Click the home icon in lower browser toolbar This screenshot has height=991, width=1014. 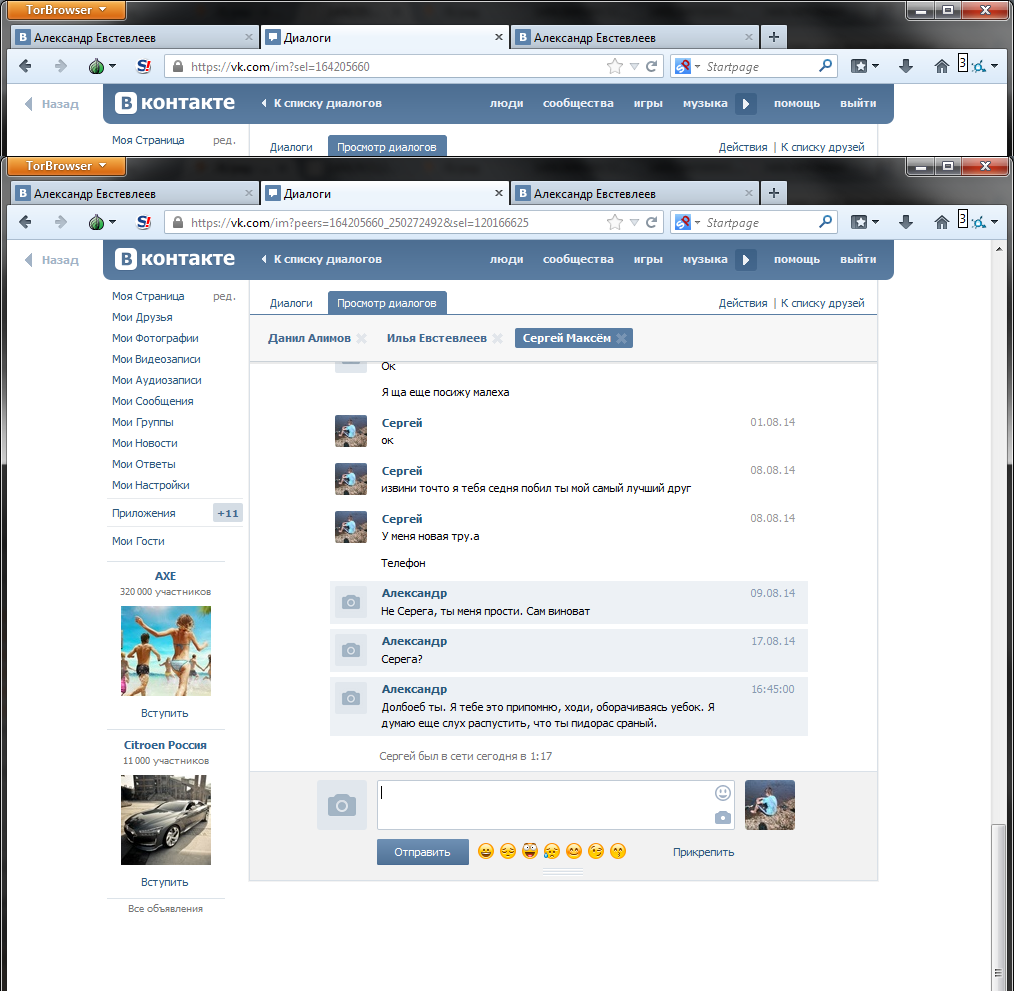tap(942, 223)
